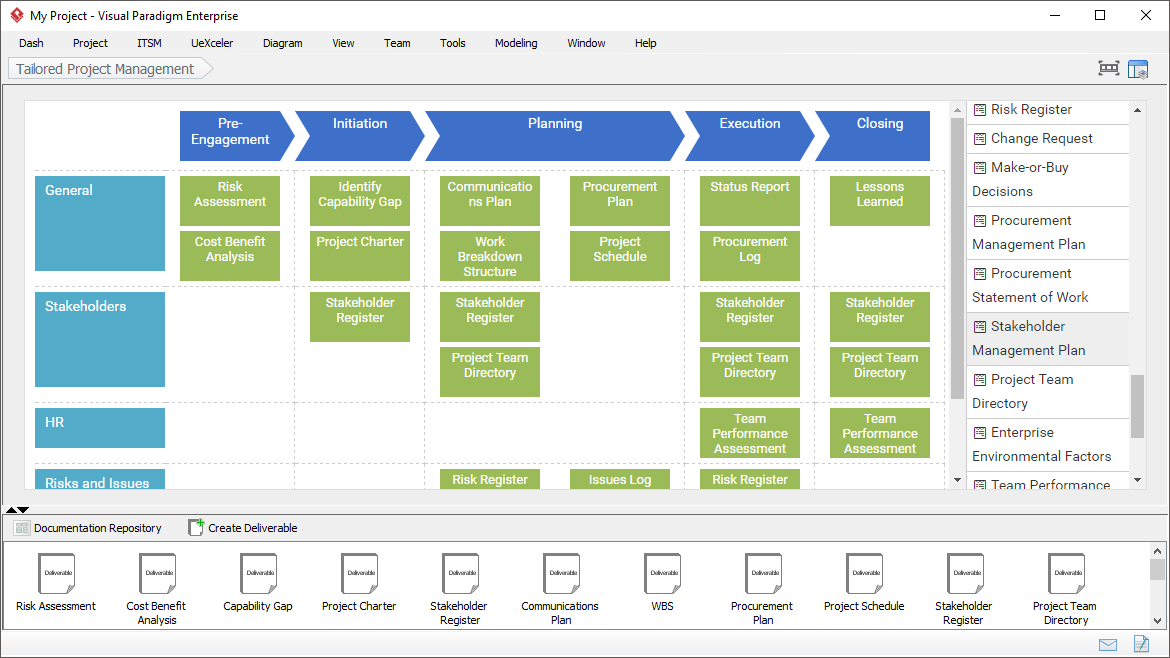Click the Risk Register list item icon

coord(980,110)
